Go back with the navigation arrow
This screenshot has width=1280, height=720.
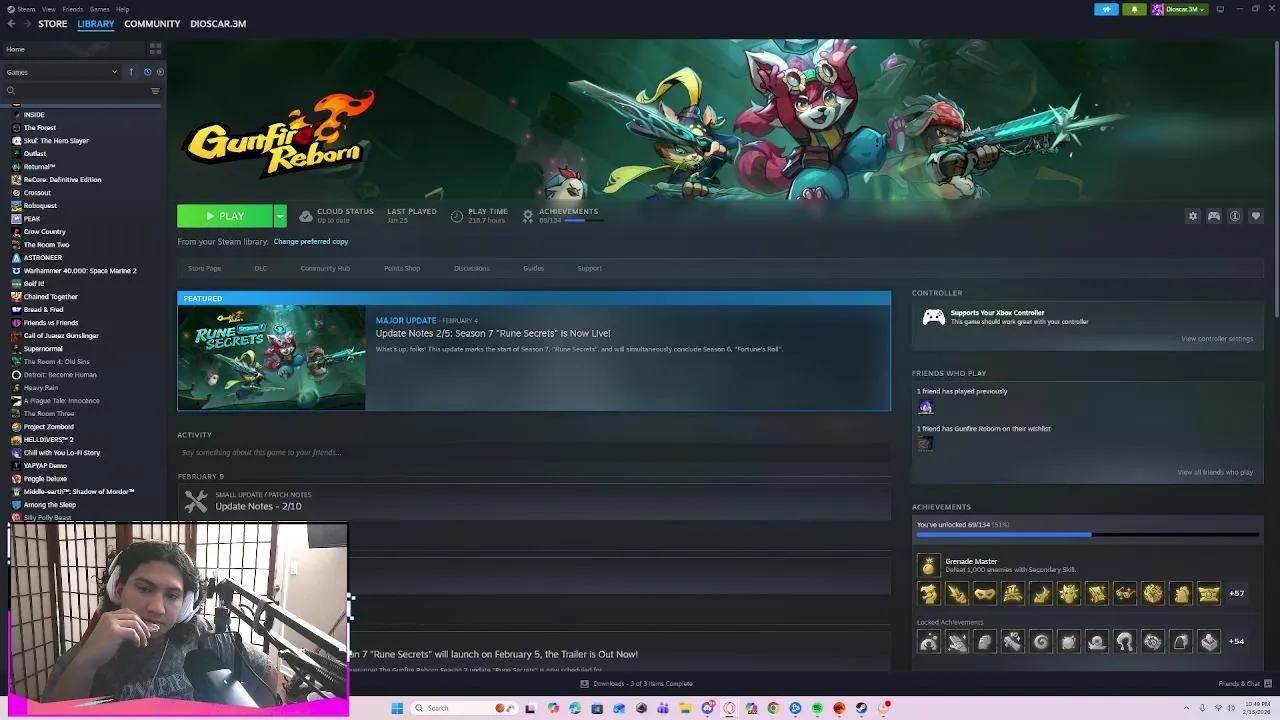11,24
